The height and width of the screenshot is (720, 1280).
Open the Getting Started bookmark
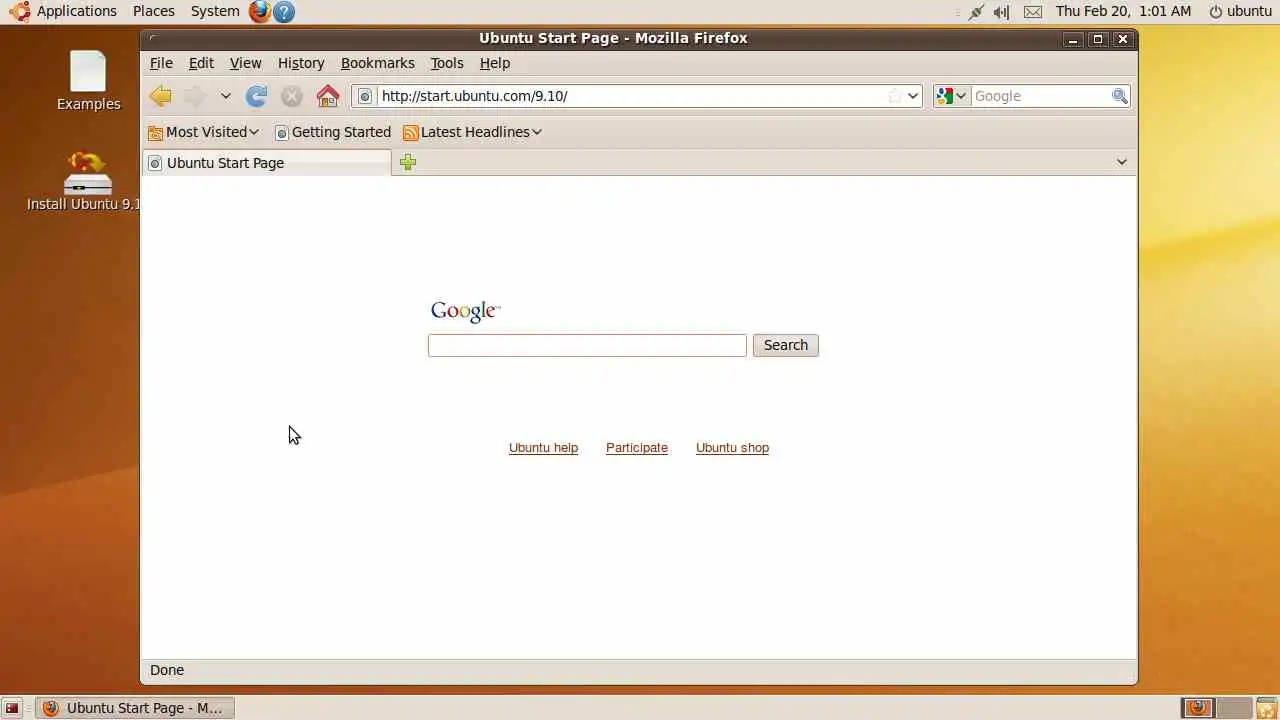[333, 132]
